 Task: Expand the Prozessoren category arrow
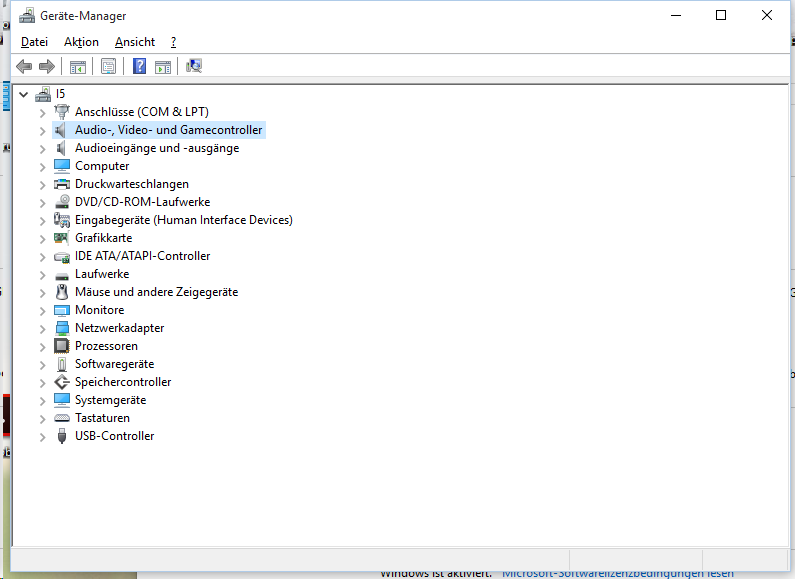pyautogui.click(x=42, y=346)
